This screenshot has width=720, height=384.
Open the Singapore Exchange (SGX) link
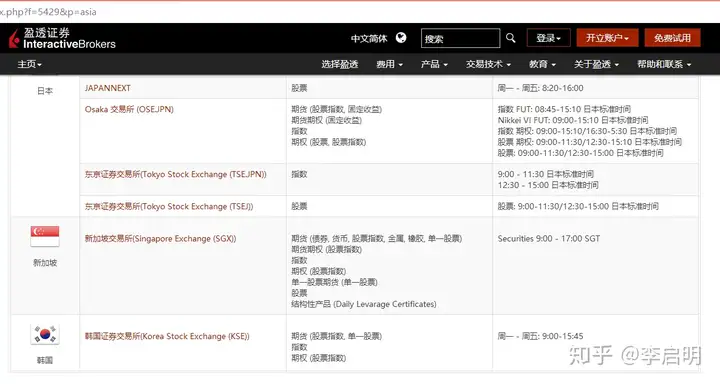[160, 239]
